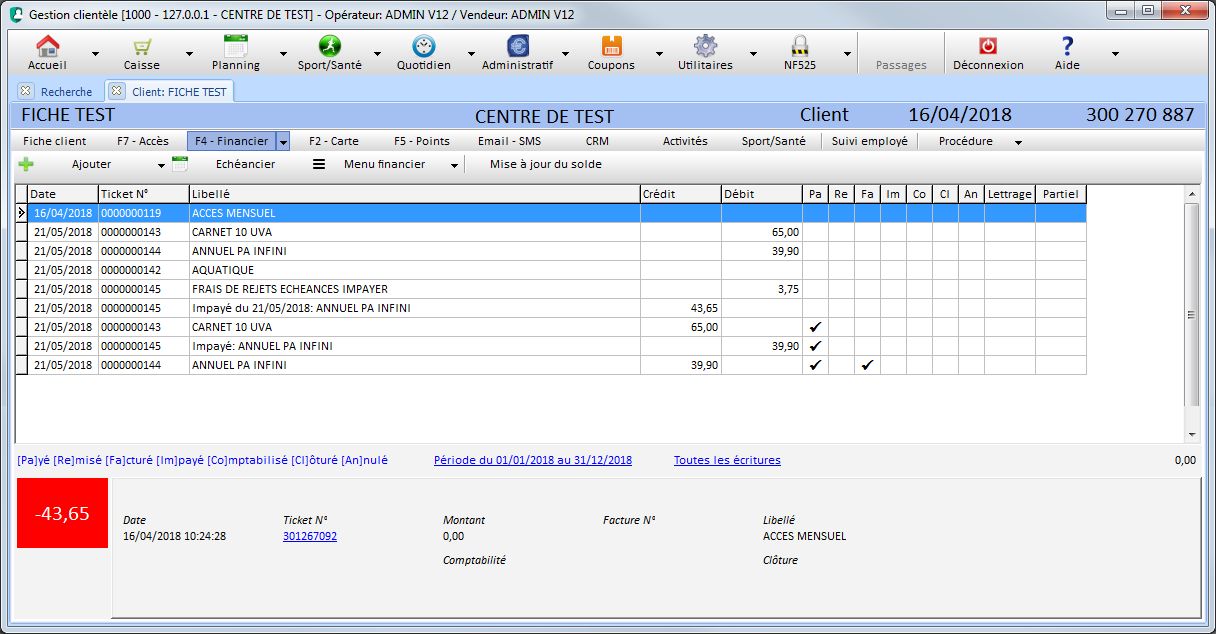This screenshot has height=634, width=1216.
Task: Open the Utilitaires gear icon
Action: click(706, 46)
